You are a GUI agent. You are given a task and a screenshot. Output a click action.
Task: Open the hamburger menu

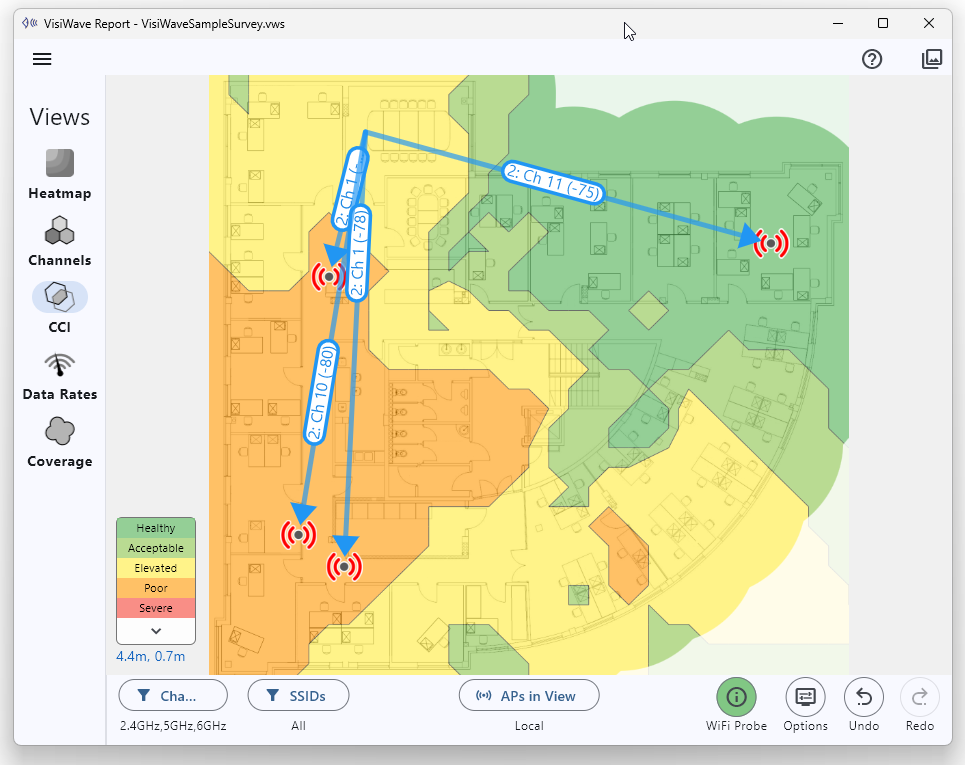[x=42, y=59]
